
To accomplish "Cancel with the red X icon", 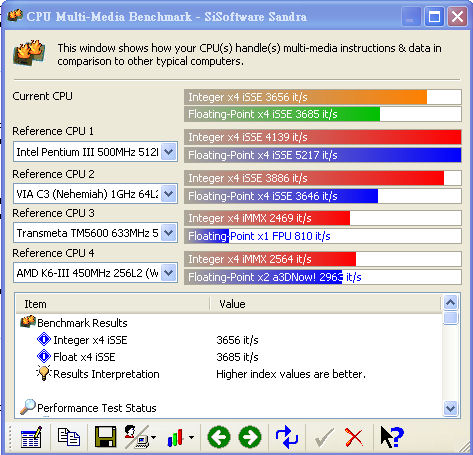I will pyautogui.click(x=354, y=437).
